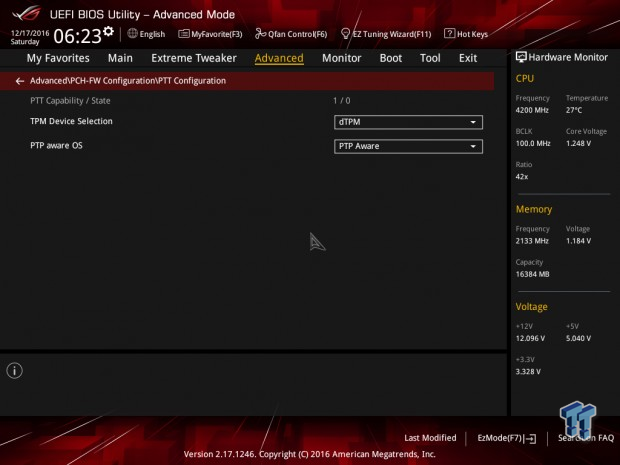
Task: Open the Boot tab
Action: [x=391, y=58]
